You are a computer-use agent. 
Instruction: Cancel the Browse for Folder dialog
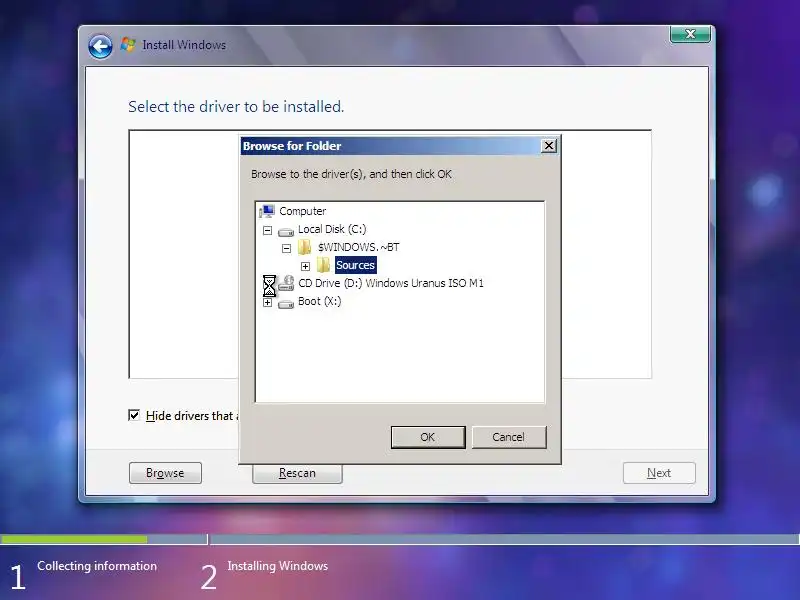[509, 437]
